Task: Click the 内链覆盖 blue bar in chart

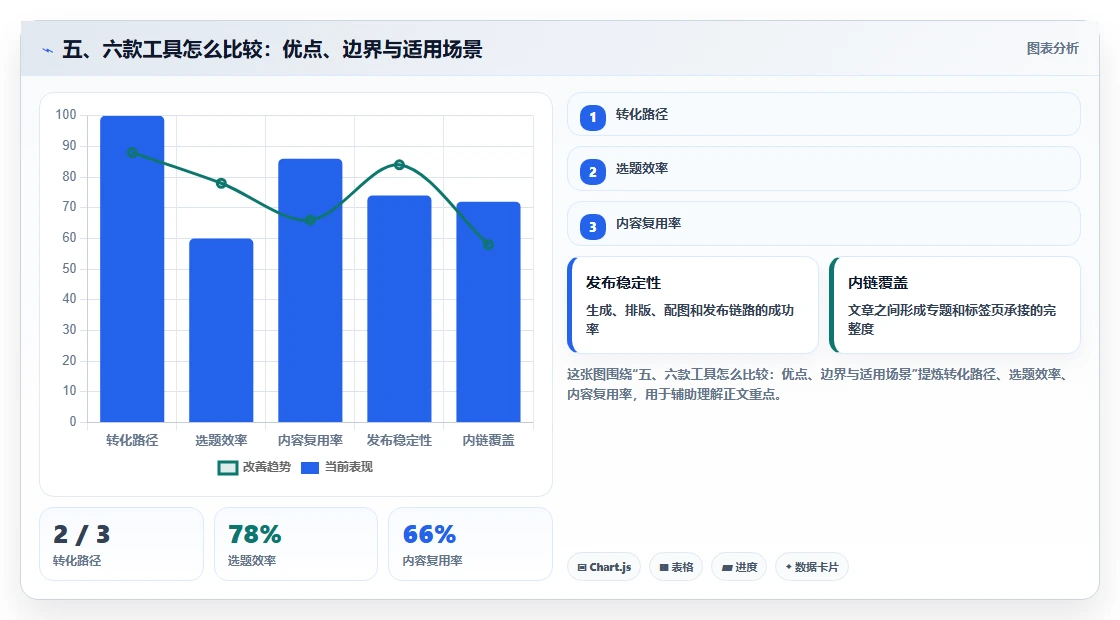Action: 489,311
